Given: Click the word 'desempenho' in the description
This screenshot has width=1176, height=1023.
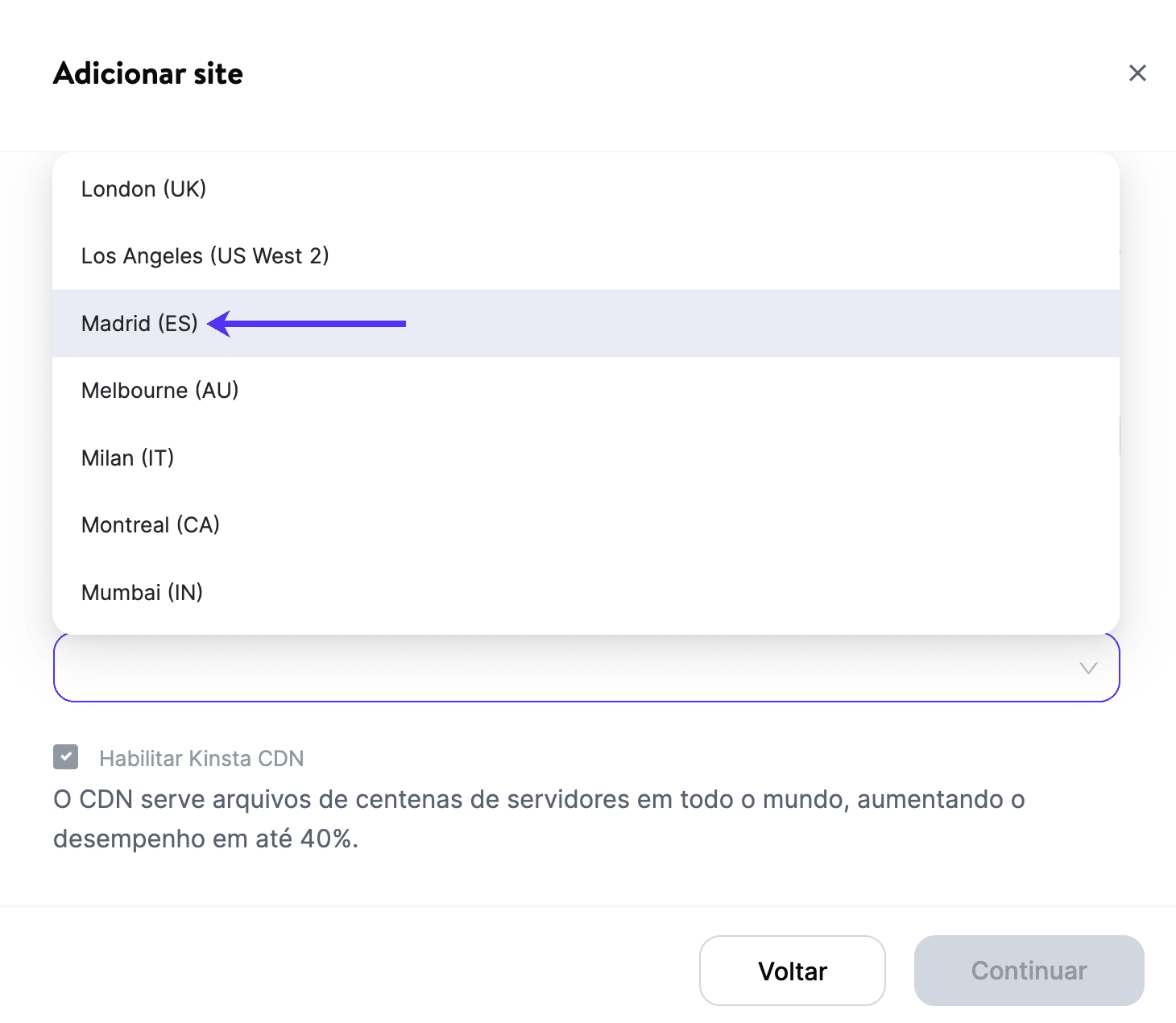Looking at the screenshot, I should (129, 839).
